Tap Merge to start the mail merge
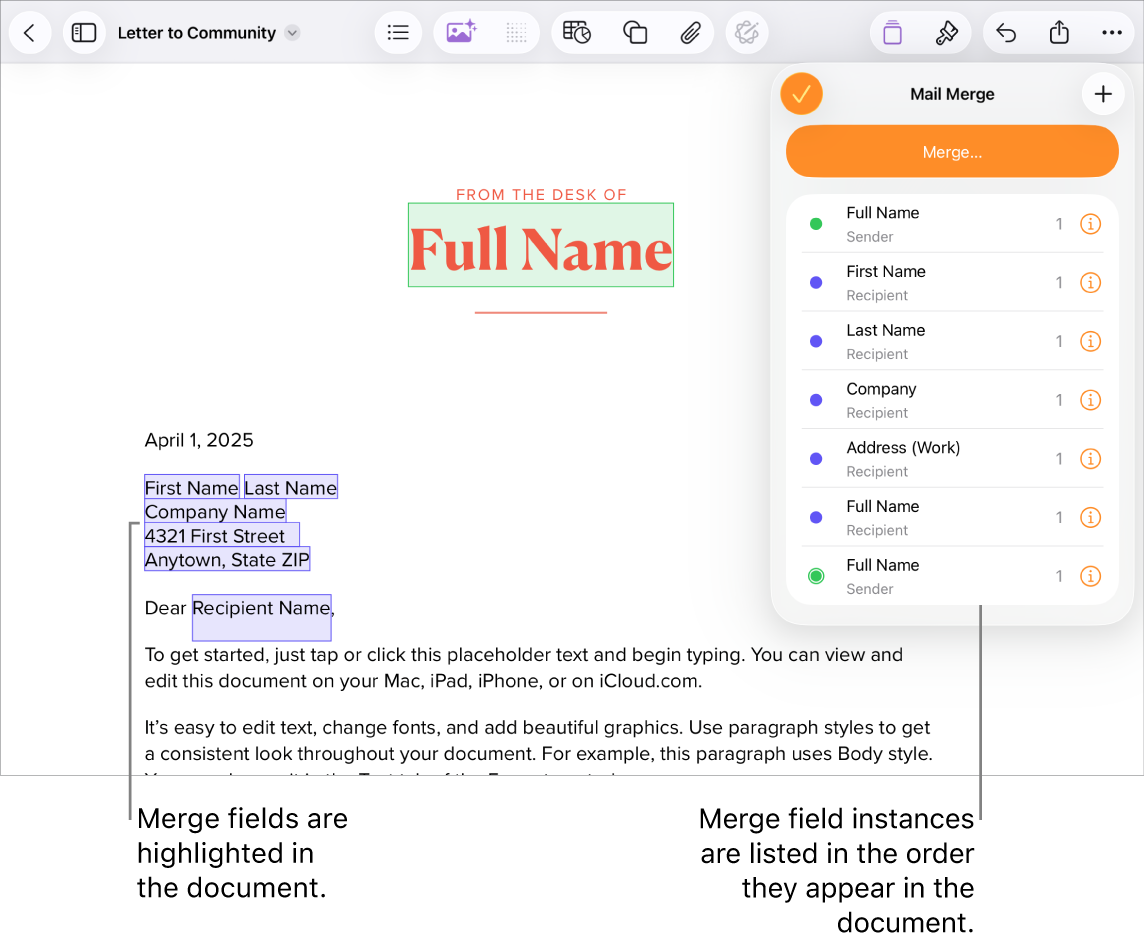Screen dimensions: 1144x942 (952, 151)
